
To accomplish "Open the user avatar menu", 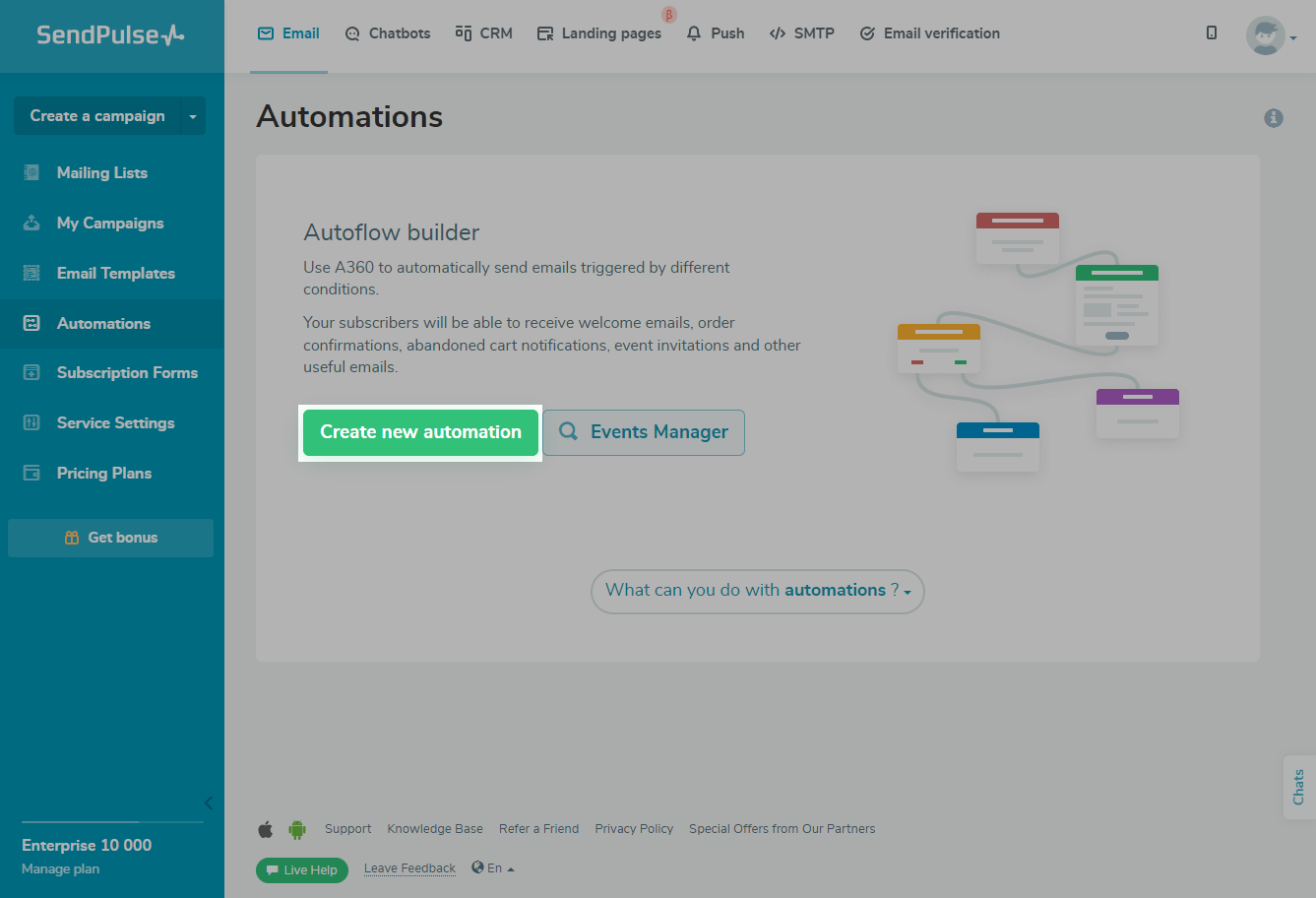I will tap(1271, 35).
